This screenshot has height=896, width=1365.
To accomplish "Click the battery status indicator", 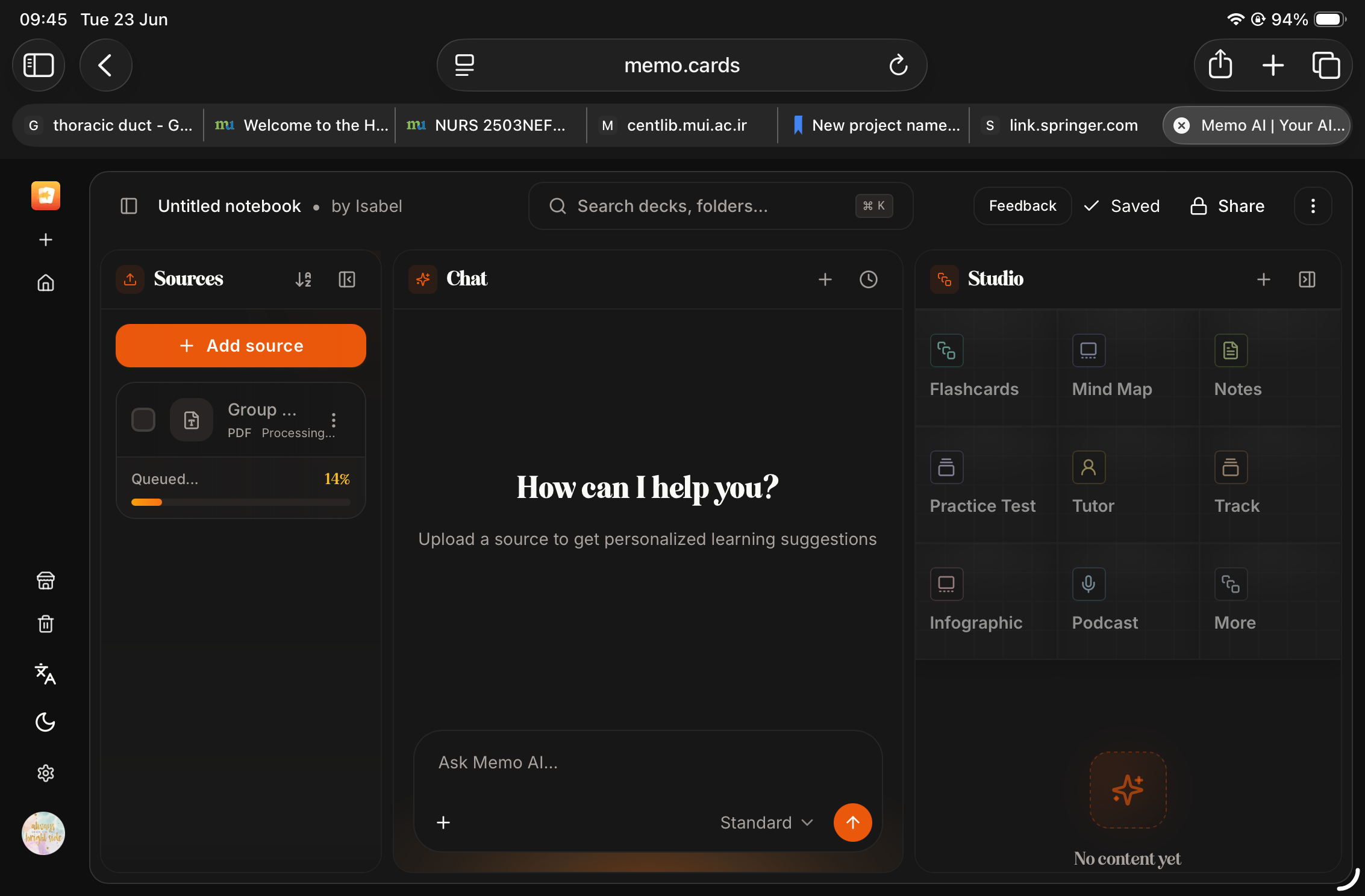I will click(1330, 19).
